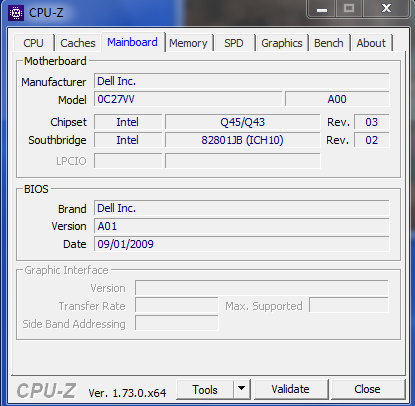The height and width of the screenshot is (406, 415).
Task: Click the Tools button
Action: pyautogui.click(x=205, y=389)
